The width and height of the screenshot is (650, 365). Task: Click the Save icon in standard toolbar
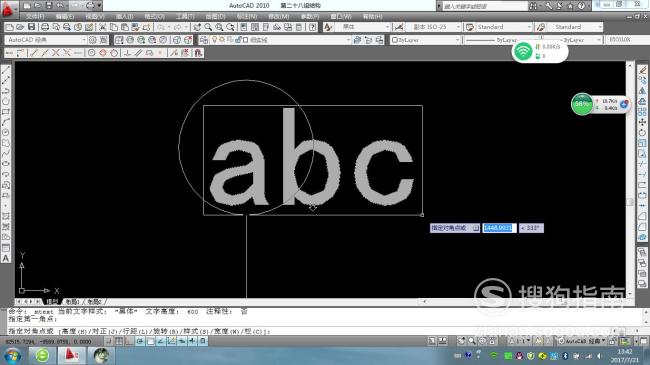tap(32, 27)
